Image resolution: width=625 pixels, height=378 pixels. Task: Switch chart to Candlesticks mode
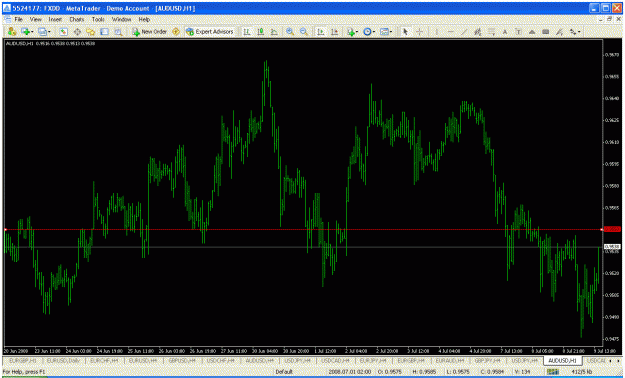coord(261,32)
